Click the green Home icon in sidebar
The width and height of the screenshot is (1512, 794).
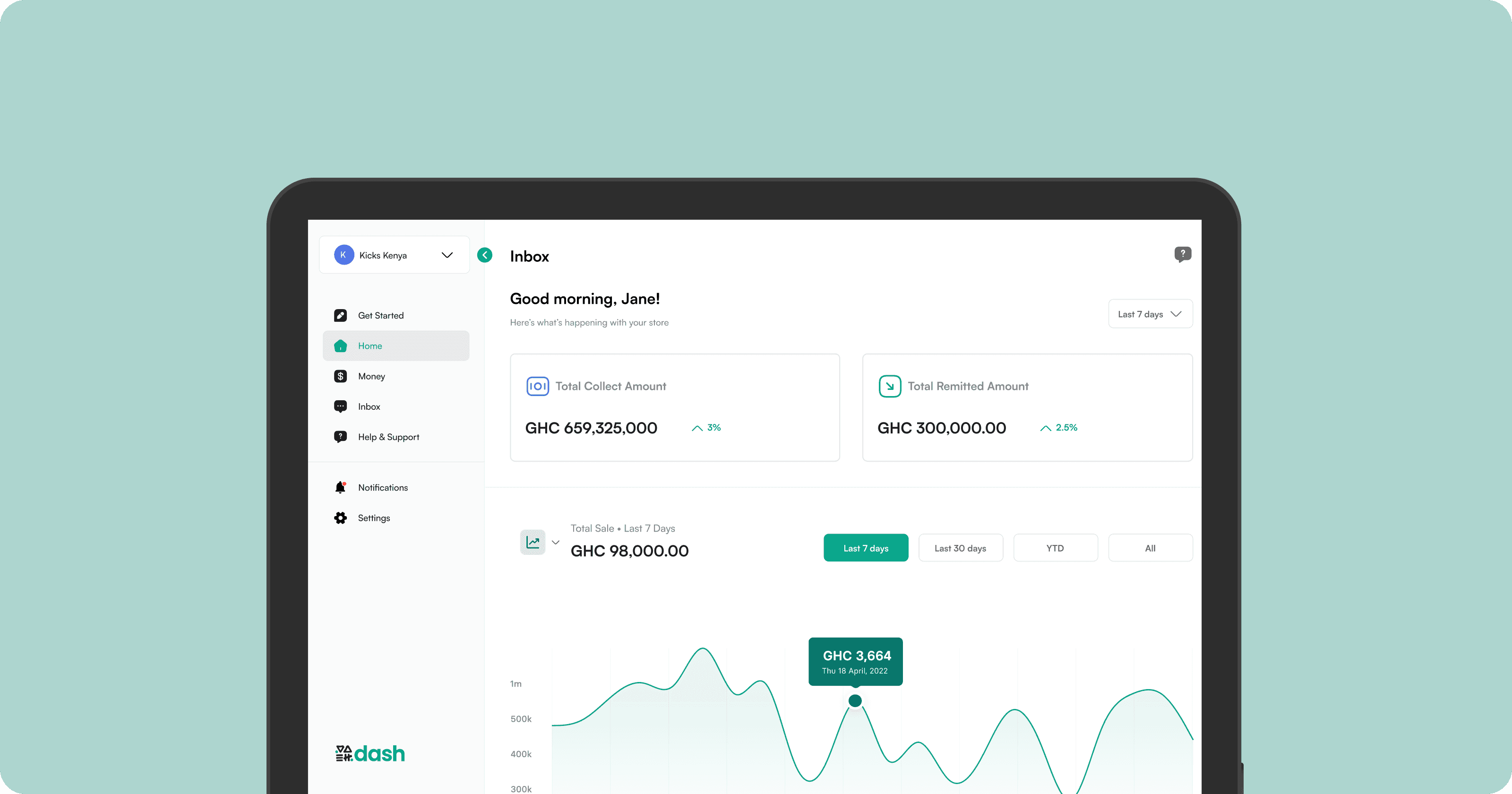coord(340,346)
